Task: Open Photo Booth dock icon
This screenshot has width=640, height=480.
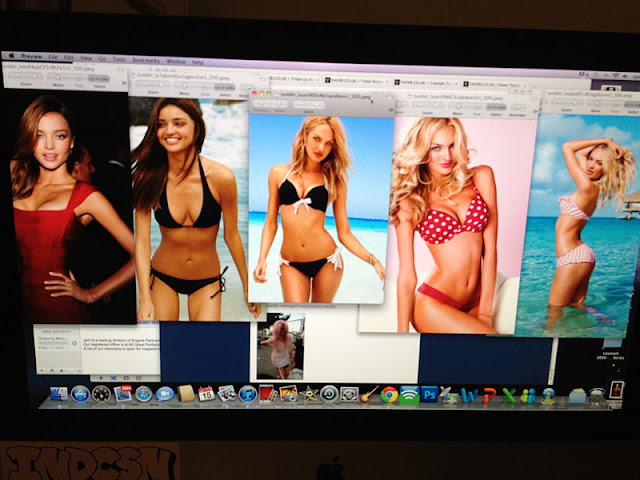Action: click(x=267, y=393)
